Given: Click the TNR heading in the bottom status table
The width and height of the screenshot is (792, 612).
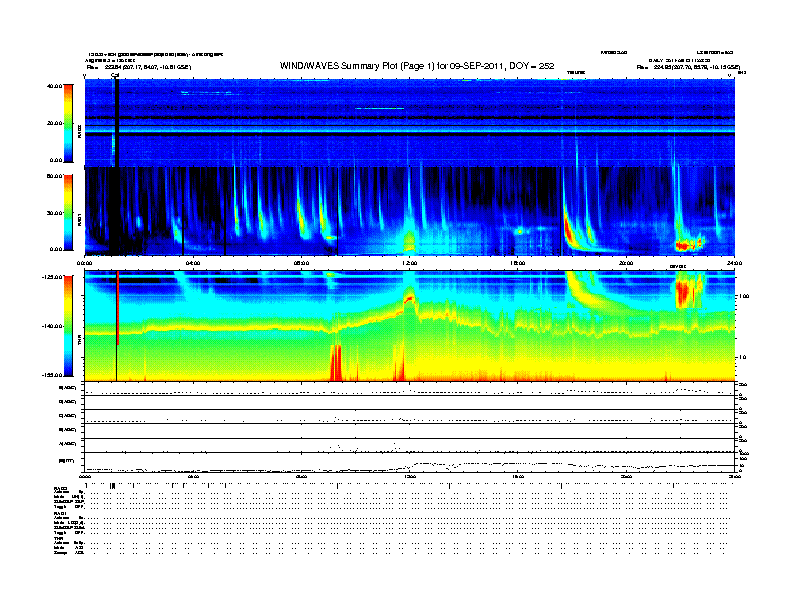Looking at the screenshot, I should click(58, 538).
